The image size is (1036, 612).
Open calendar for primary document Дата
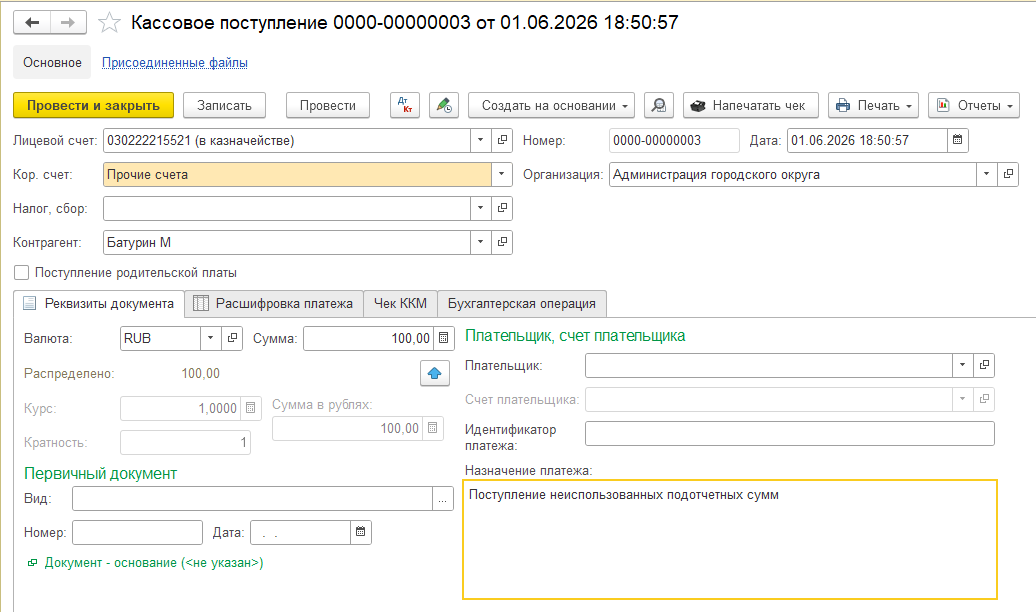[x=361, y=532]
